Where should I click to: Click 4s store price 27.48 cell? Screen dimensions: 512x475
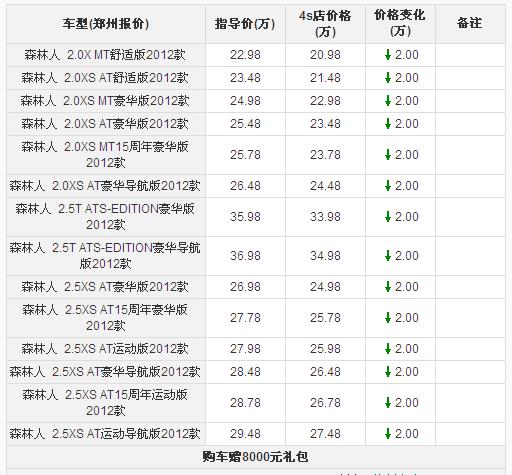tap(325, 434)
